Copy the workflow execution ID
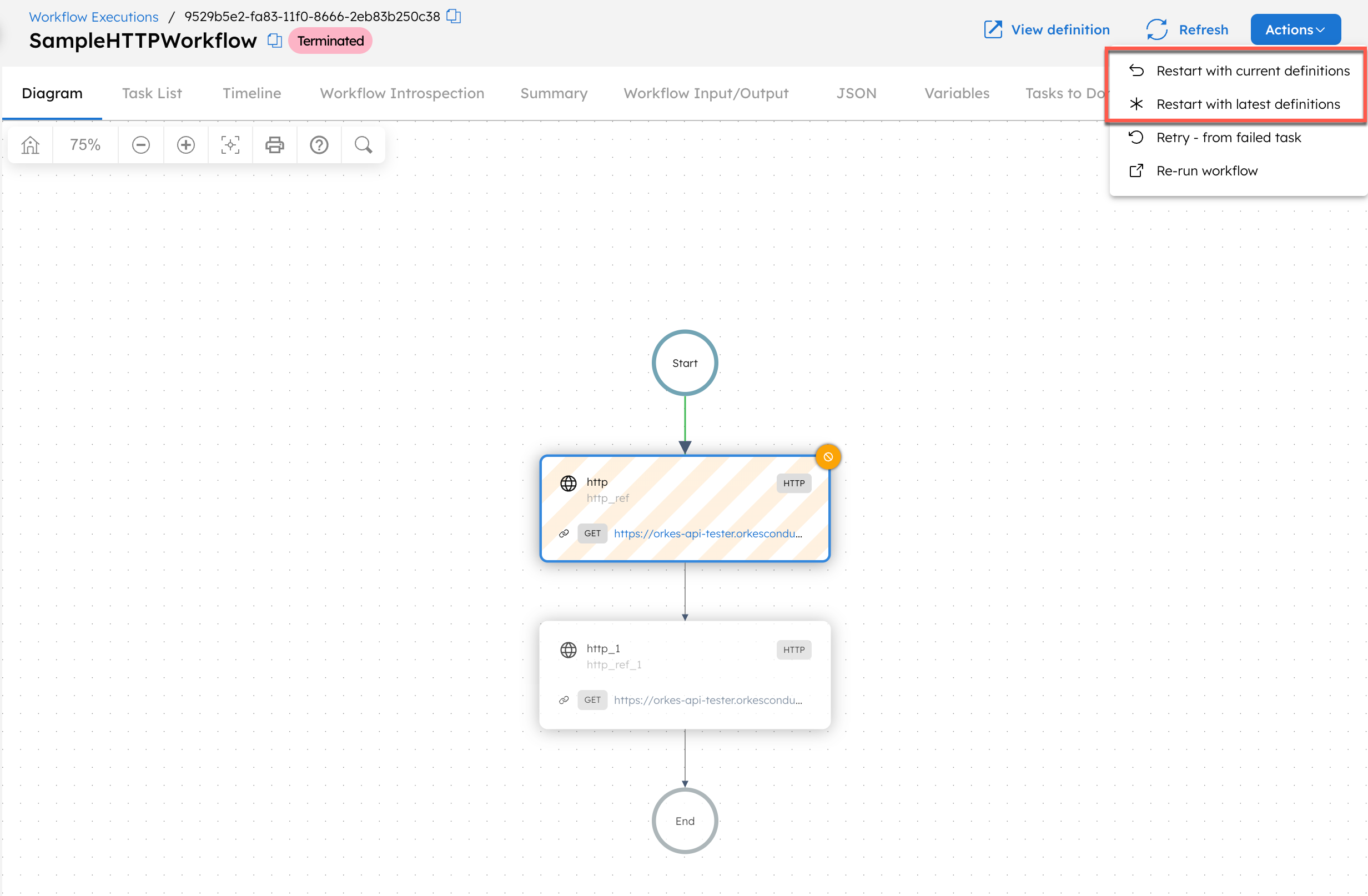Viewport: 1368px width, 896px height. point(454,16)
